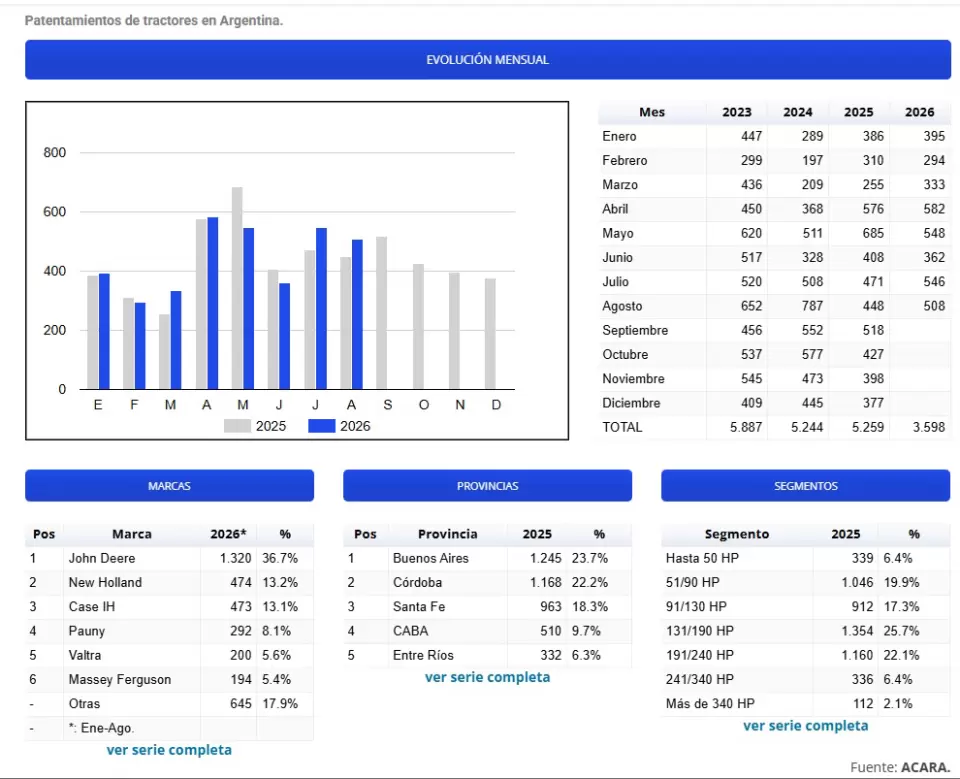Select the 2026 column header in monthly table
The width and height of the screenshot is (960, 779).
[920, 112]
